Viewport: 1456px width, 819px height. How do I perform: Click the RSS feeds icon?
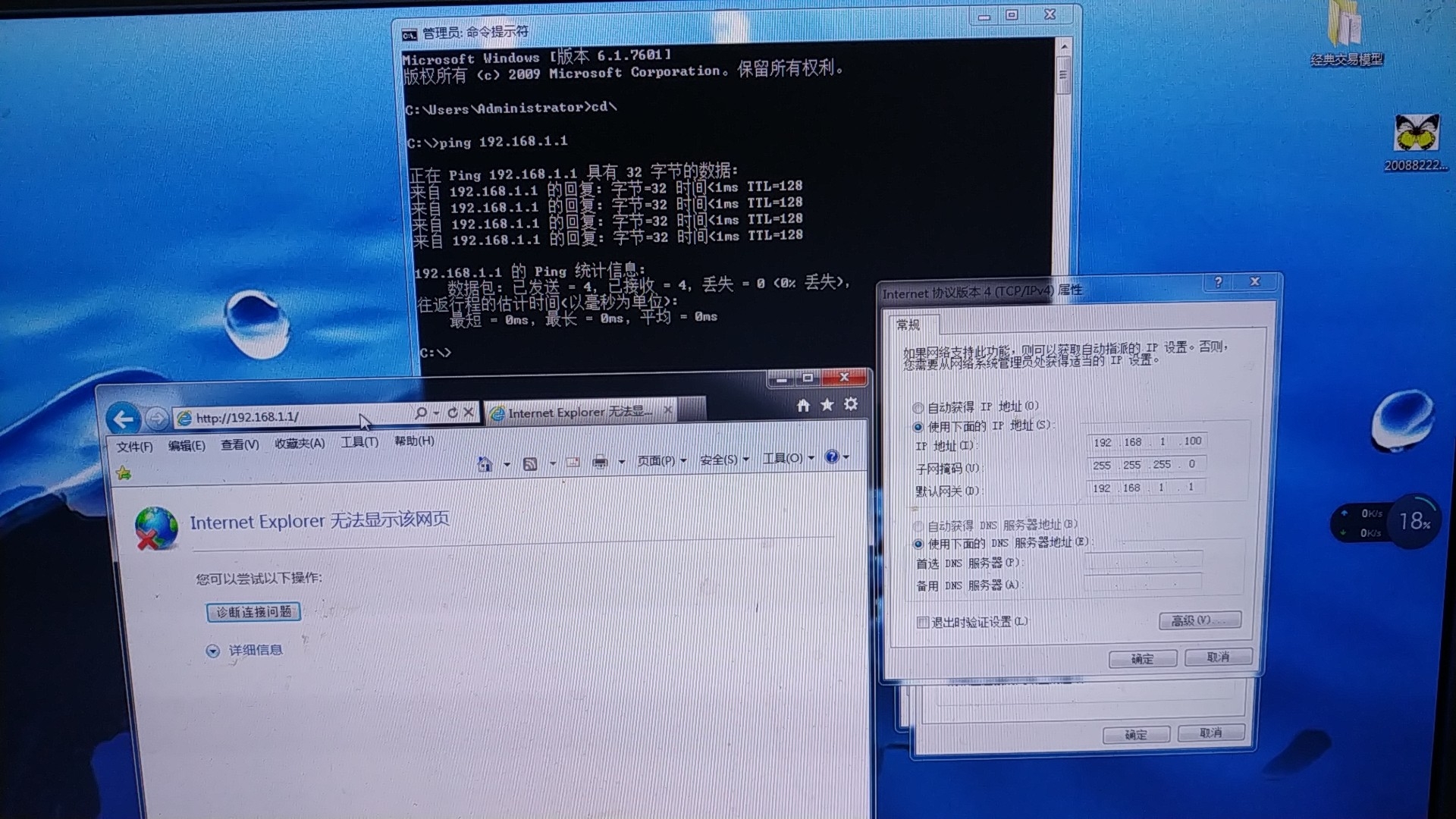(530, 463)
